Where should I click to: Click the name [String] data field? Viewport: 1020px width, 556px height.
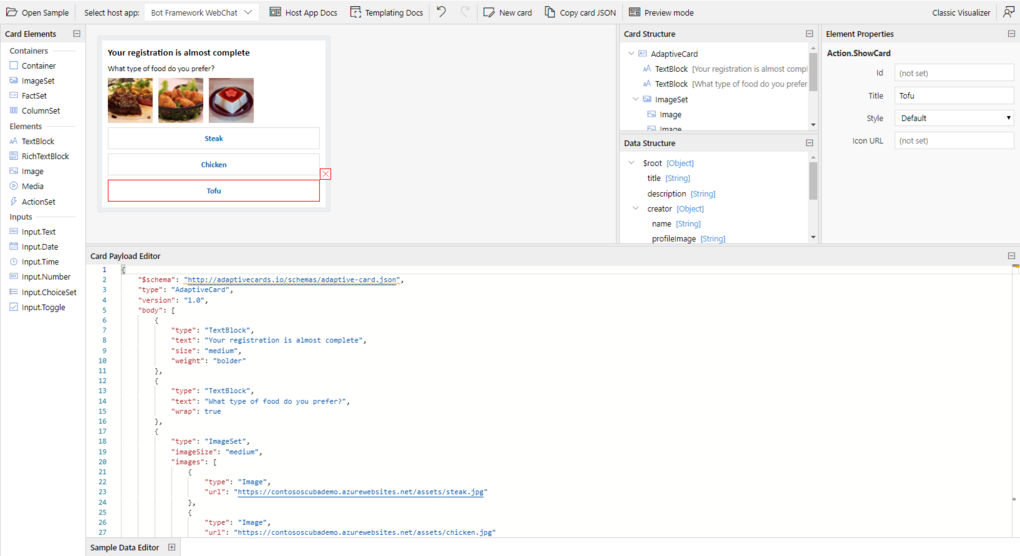[x=676, y=224]
